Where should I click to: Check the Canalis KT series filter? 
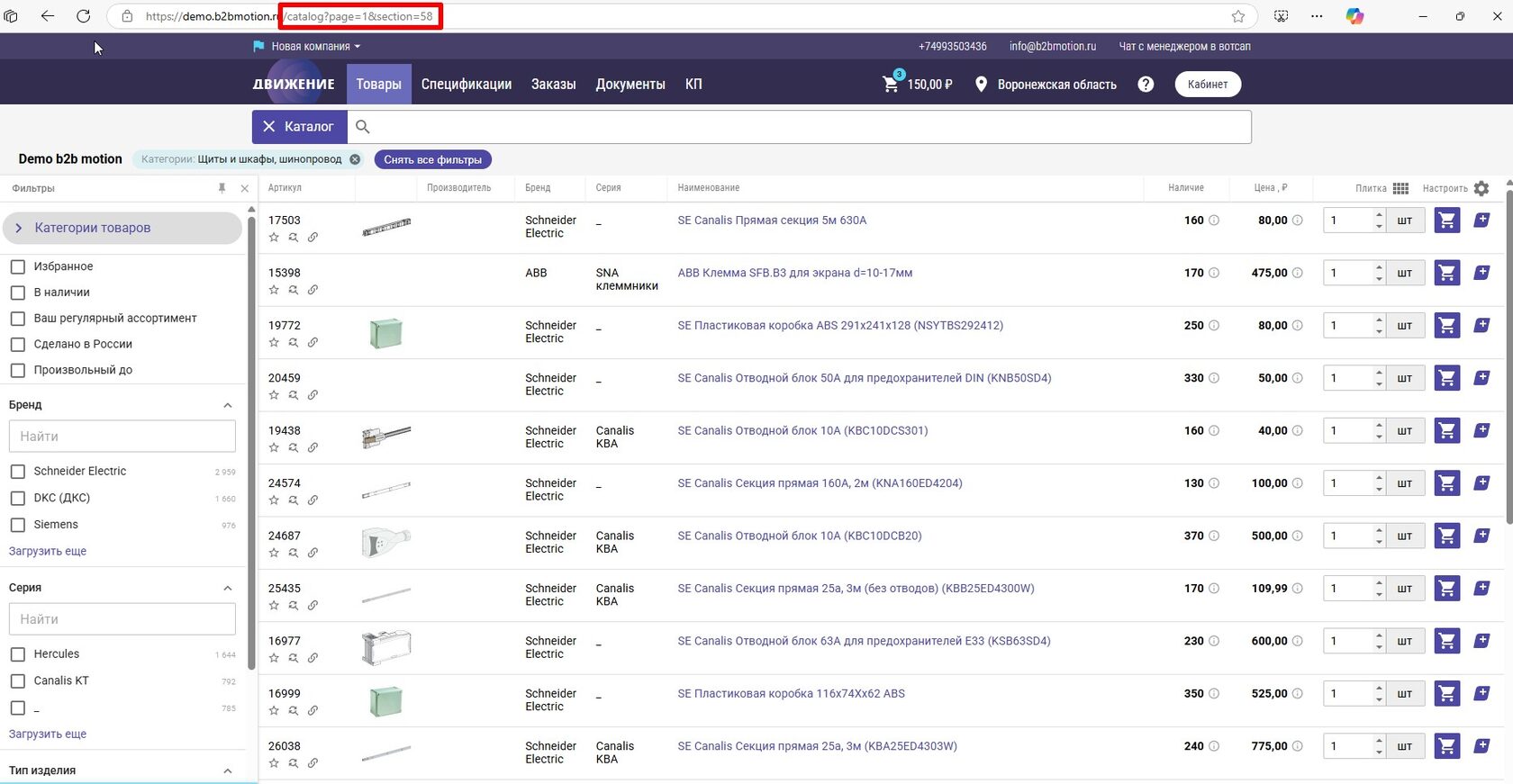coord(17,681)
